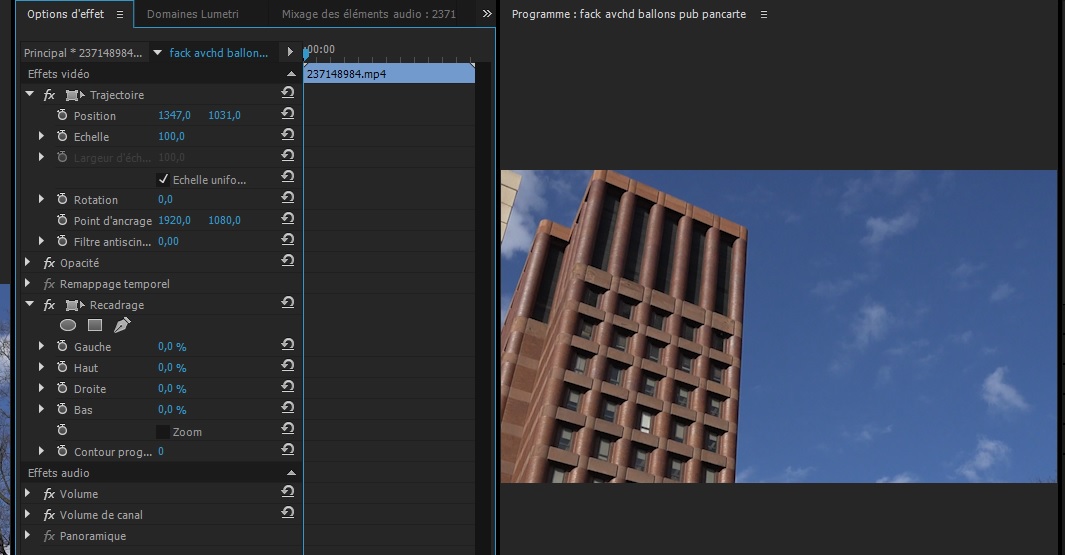Reset the Position parameter
Image resolution: width=1065 pixels, height=555 pixels.
click(x=288, y=115)
